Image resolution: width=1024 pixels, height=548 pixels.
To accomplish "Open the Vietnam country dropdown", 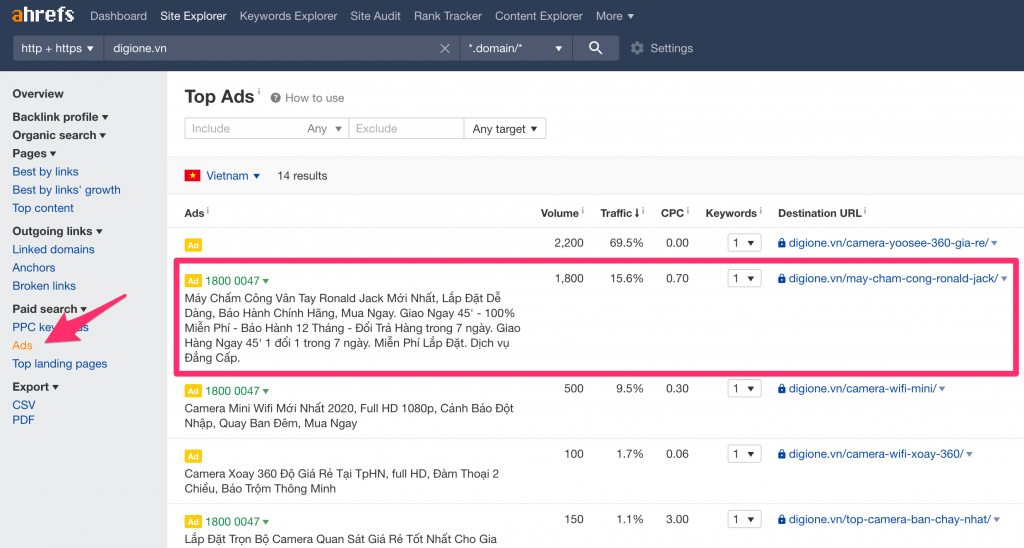I will (x=233, y=176).
